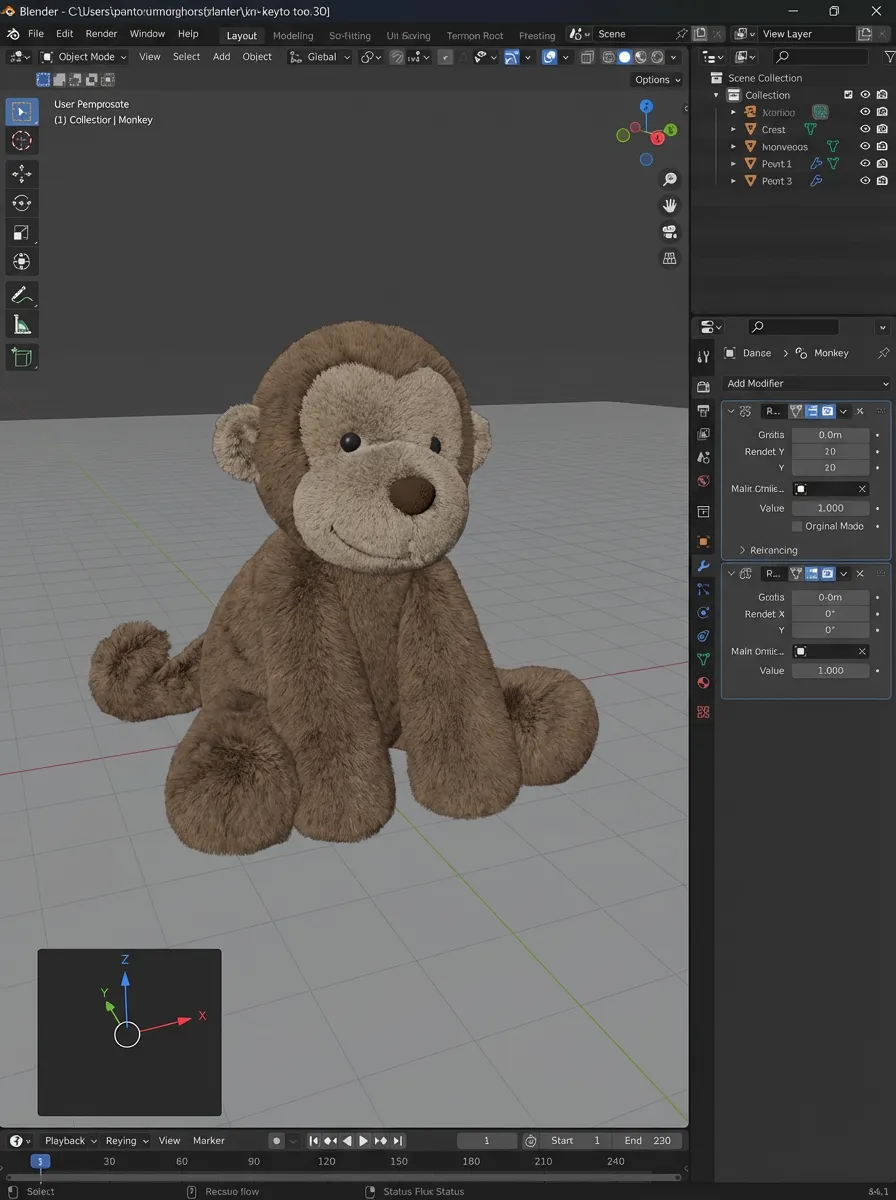The image size is (896, 1200).
Task: Open the Render menu
Action: pos(101,33)
